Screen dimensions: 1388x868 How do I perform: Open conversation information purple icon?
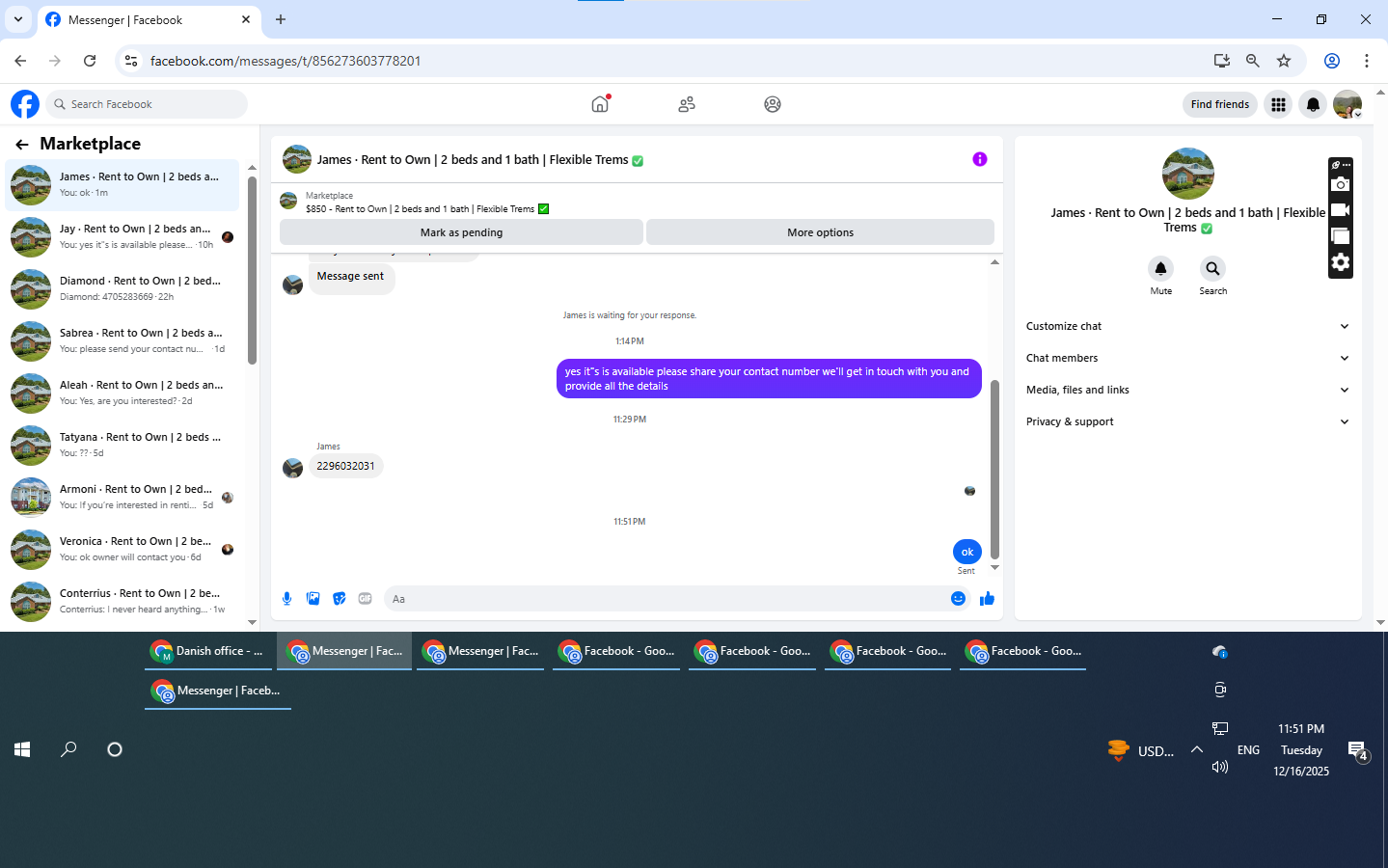pyautogui.click(x=980, y=159)
